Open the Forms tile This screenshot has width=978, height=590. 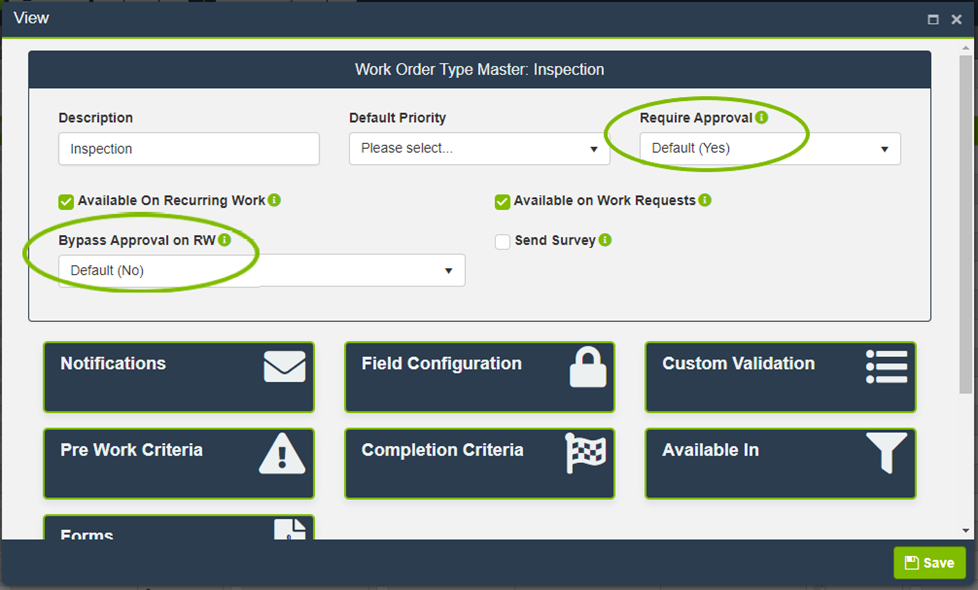point(178,529)
